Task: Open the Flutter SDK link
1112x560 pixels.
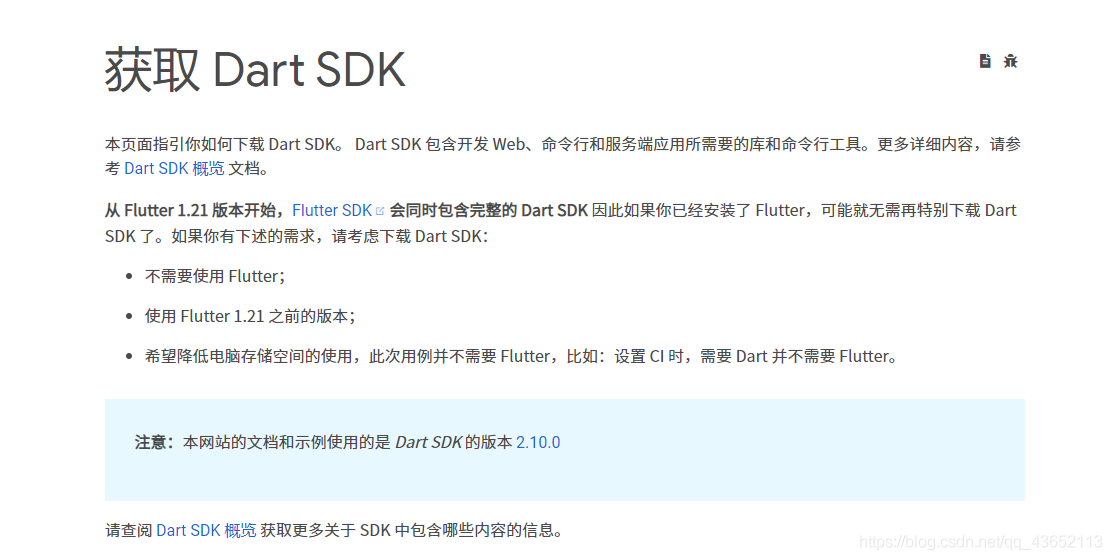Action: click(x=331, y=210)
